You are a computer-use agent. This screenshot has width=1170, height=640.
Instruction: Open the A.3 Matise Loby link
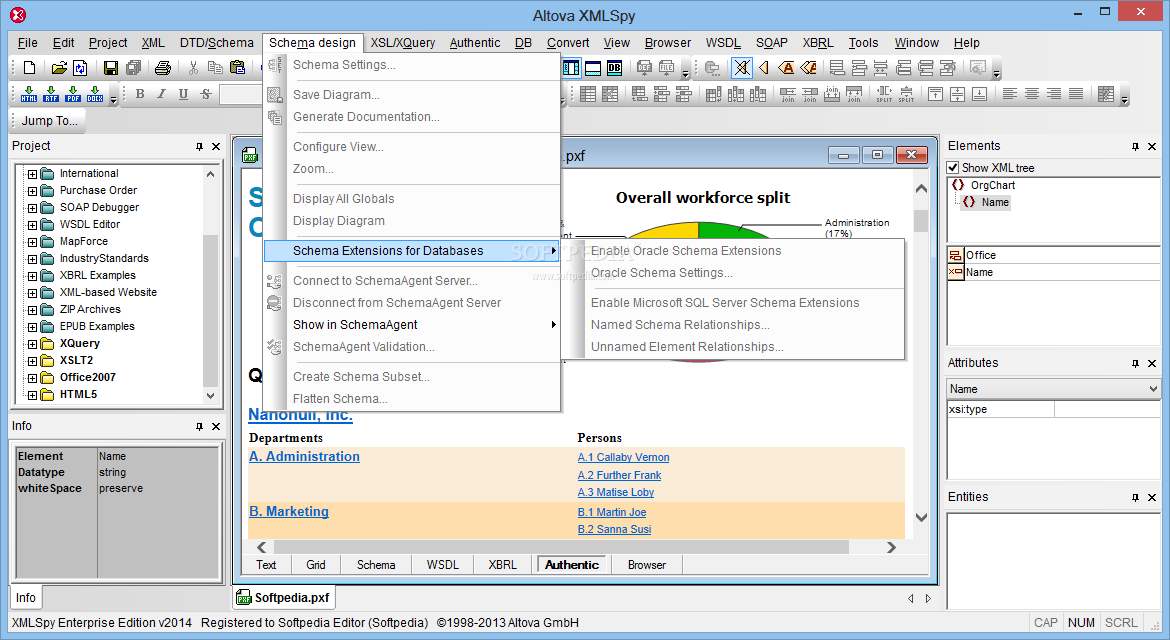(x=616, y=492)
